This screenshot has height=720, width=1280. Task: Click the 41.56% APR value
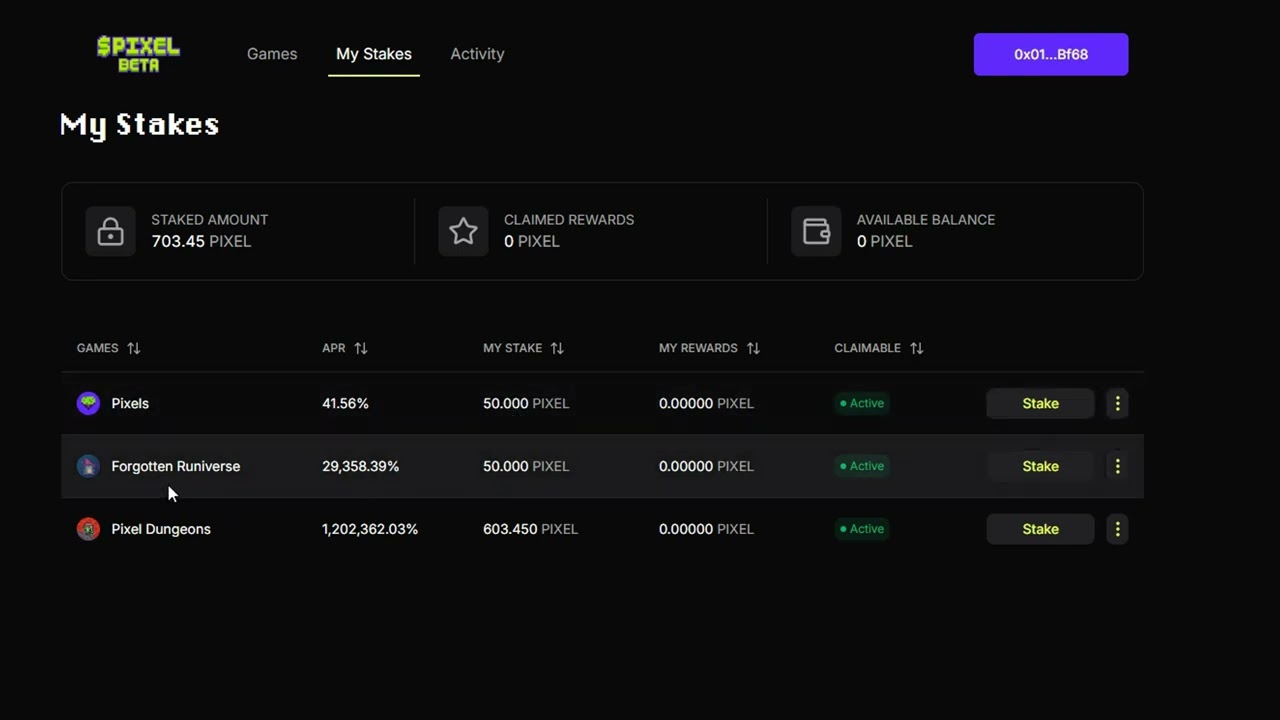coord(345,403)
